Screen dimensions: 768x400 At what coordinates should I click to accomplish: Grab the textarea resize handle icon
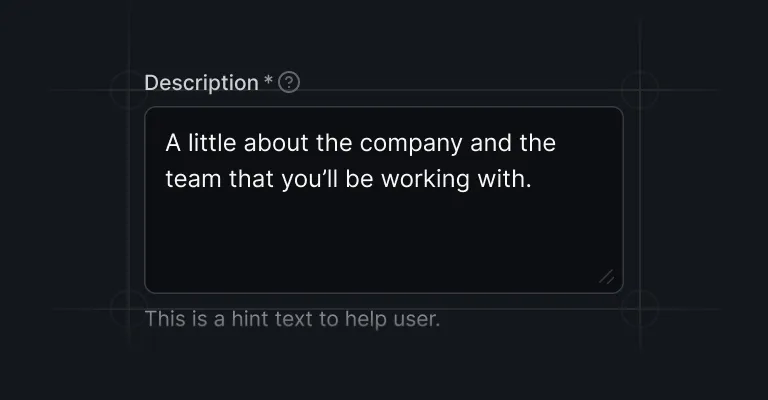pos(606,277)
